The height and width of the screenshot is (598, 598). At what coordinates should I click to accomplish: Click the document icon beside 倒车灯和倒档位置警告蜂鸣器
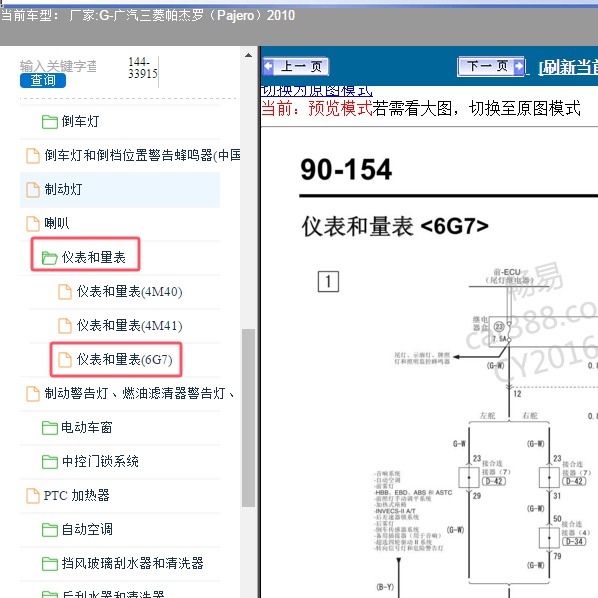pyautogui.click(x=33, y=156)
